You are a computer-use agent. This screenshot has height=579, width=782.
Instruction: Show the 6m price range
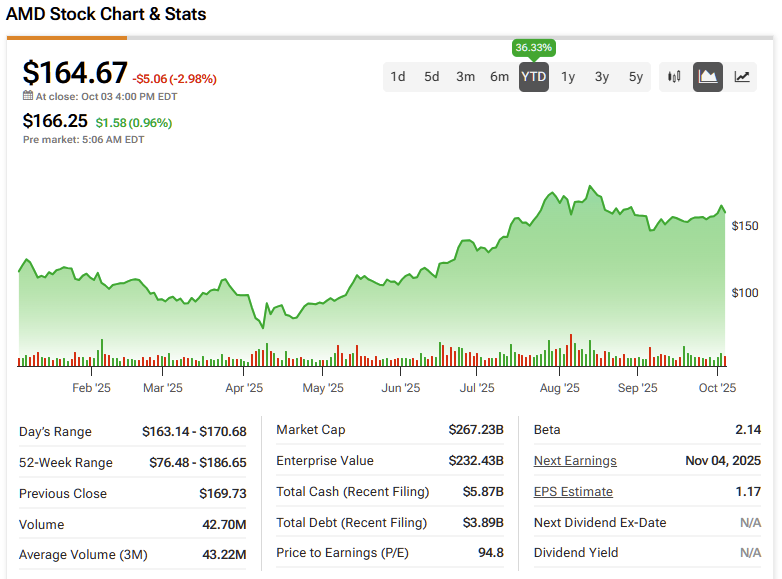(499, 77)
